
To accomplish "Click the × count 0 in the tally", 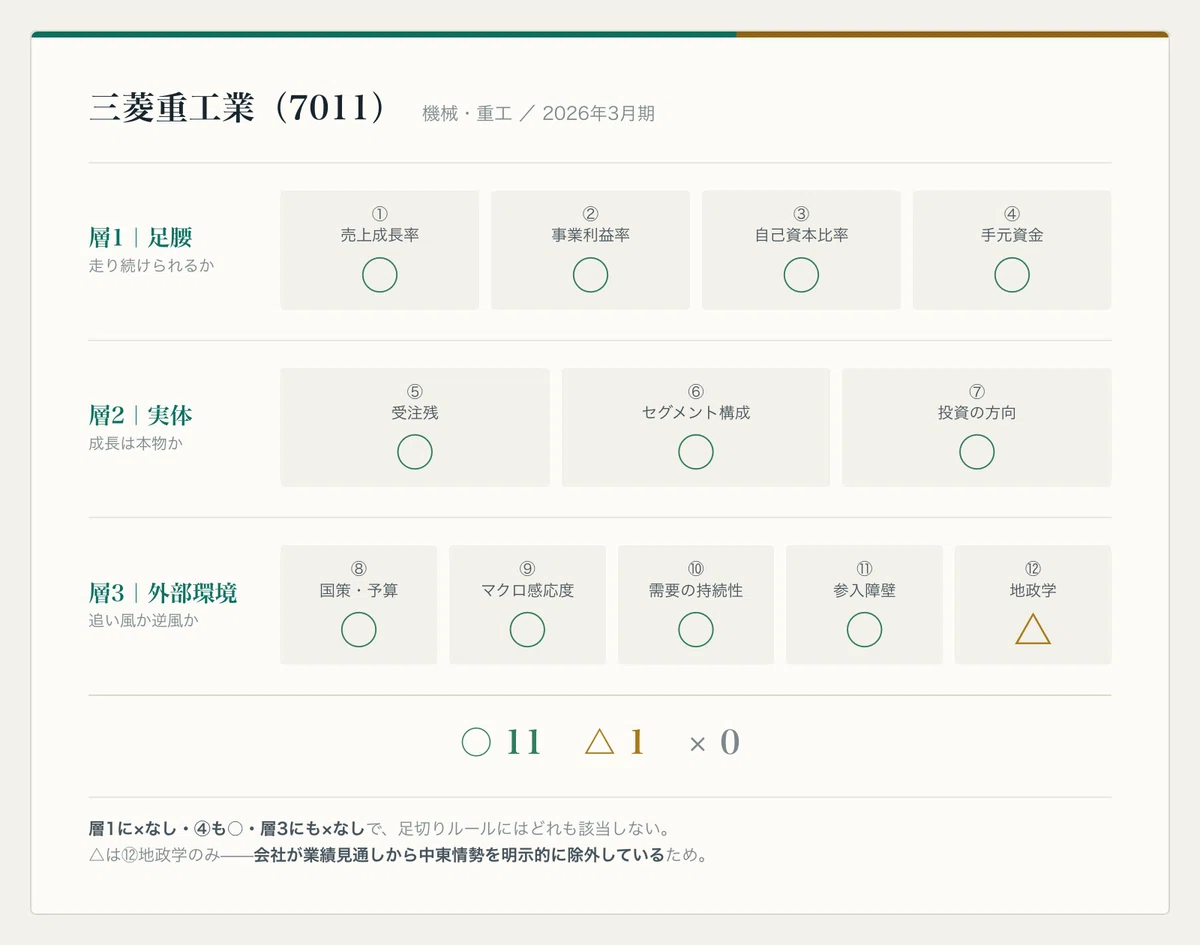I will 730,742.
